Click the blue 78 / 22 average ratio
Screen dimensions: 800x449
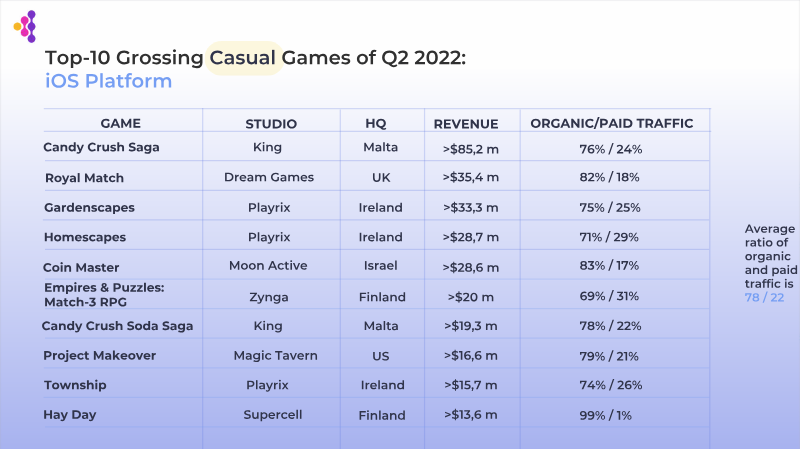tap(764, 298)
